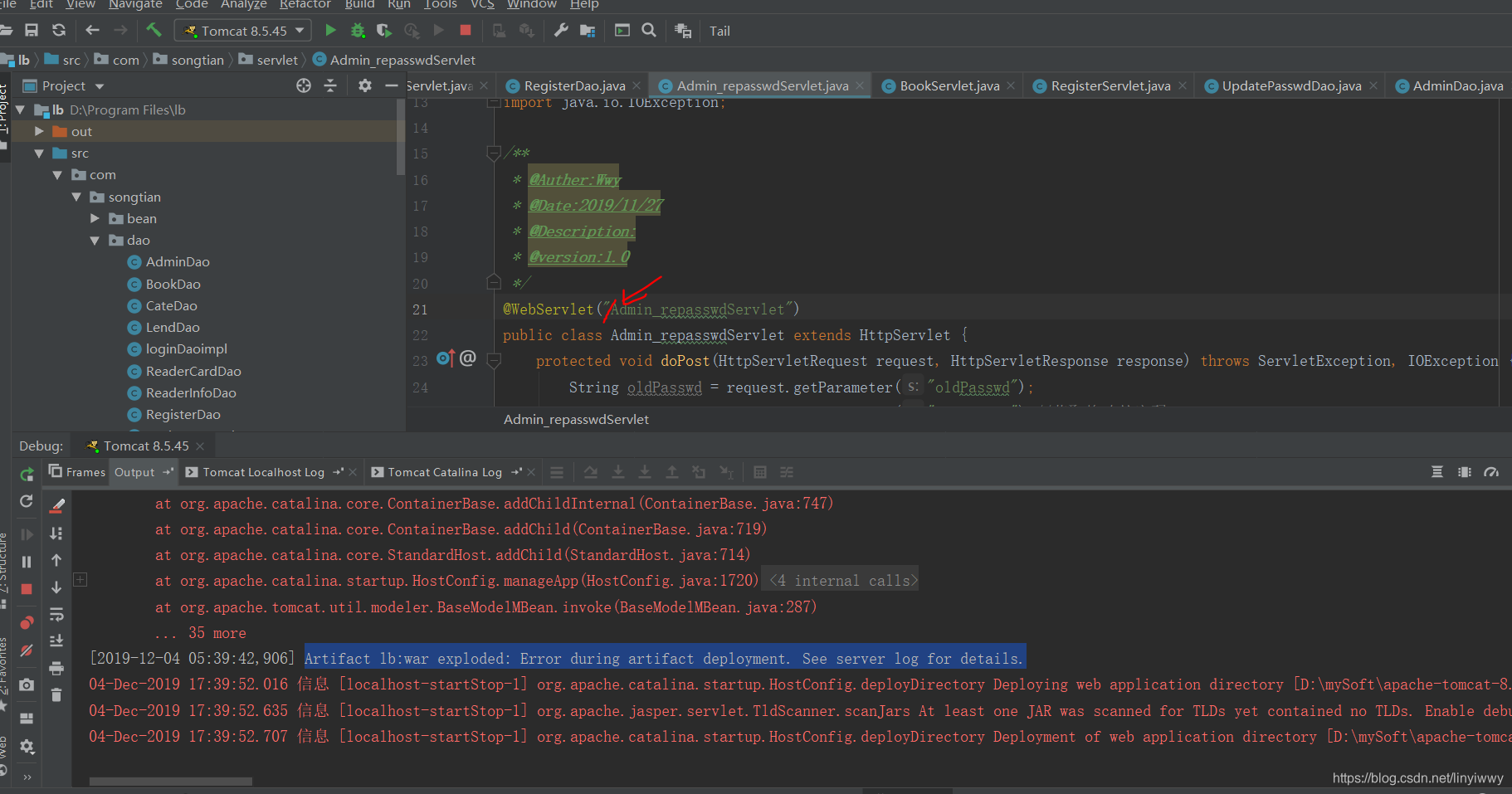Collapse the dao package
The height and width of the screenshot is (794, 1512).
pos(95,241)
